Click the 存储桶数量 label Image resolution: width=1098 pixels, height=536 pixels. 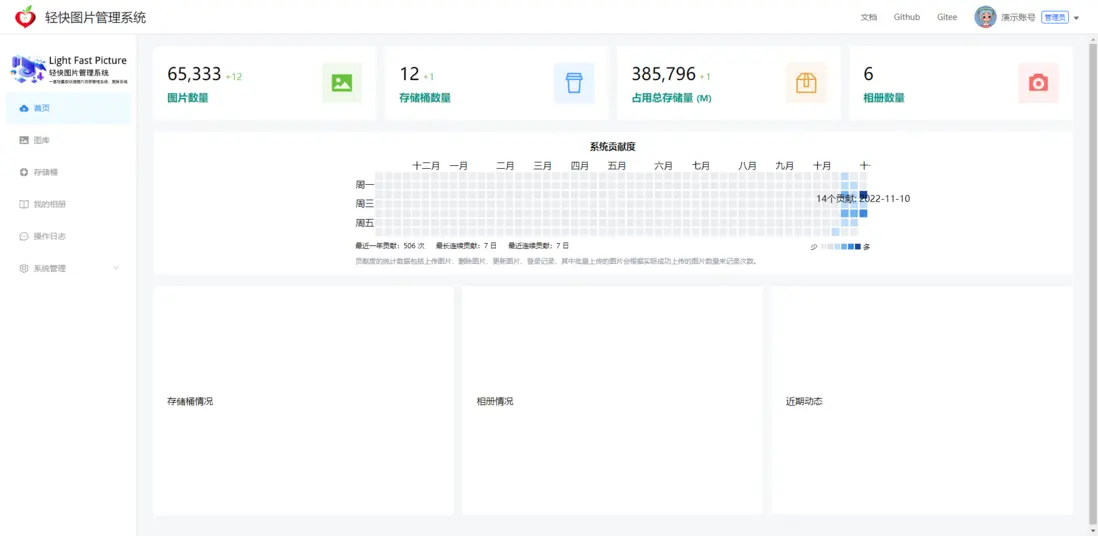(425, 98)
